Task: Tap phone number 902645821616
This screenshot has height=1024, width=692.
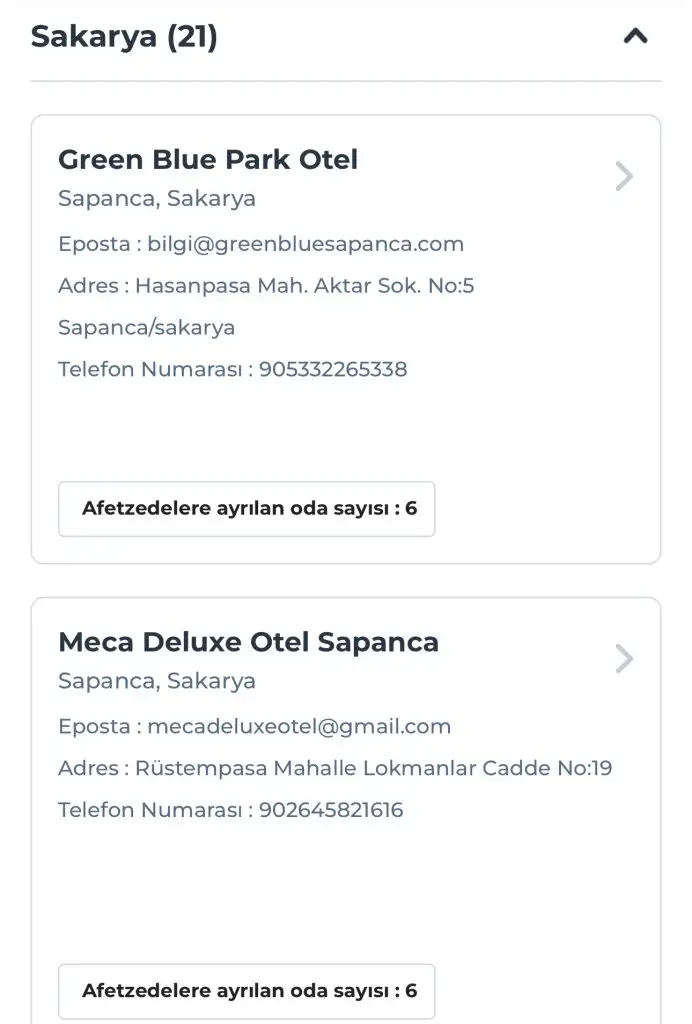Action: pos(331,810)
